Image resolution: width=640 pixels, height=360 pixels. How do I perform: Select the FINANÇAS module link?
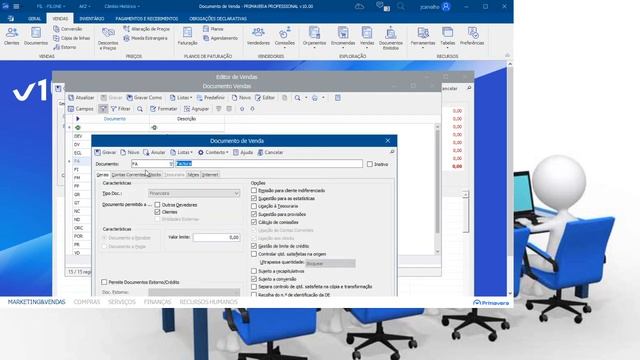157,302
